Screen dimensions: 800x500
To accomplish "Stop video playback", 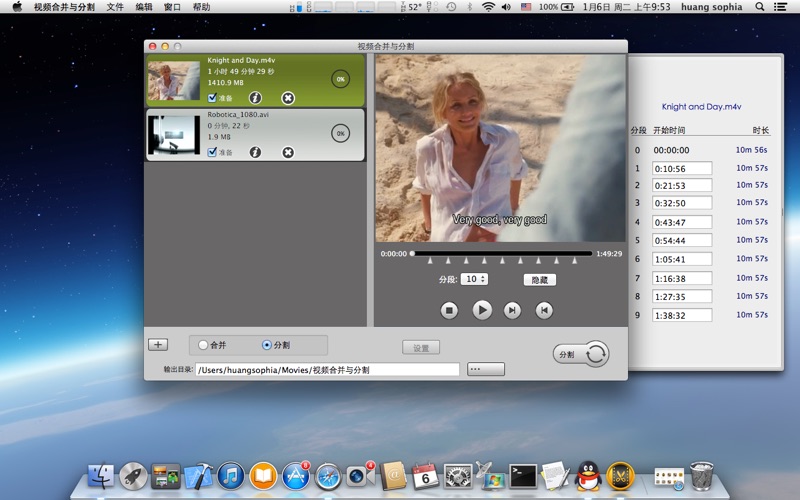I will tap(449, 310).
